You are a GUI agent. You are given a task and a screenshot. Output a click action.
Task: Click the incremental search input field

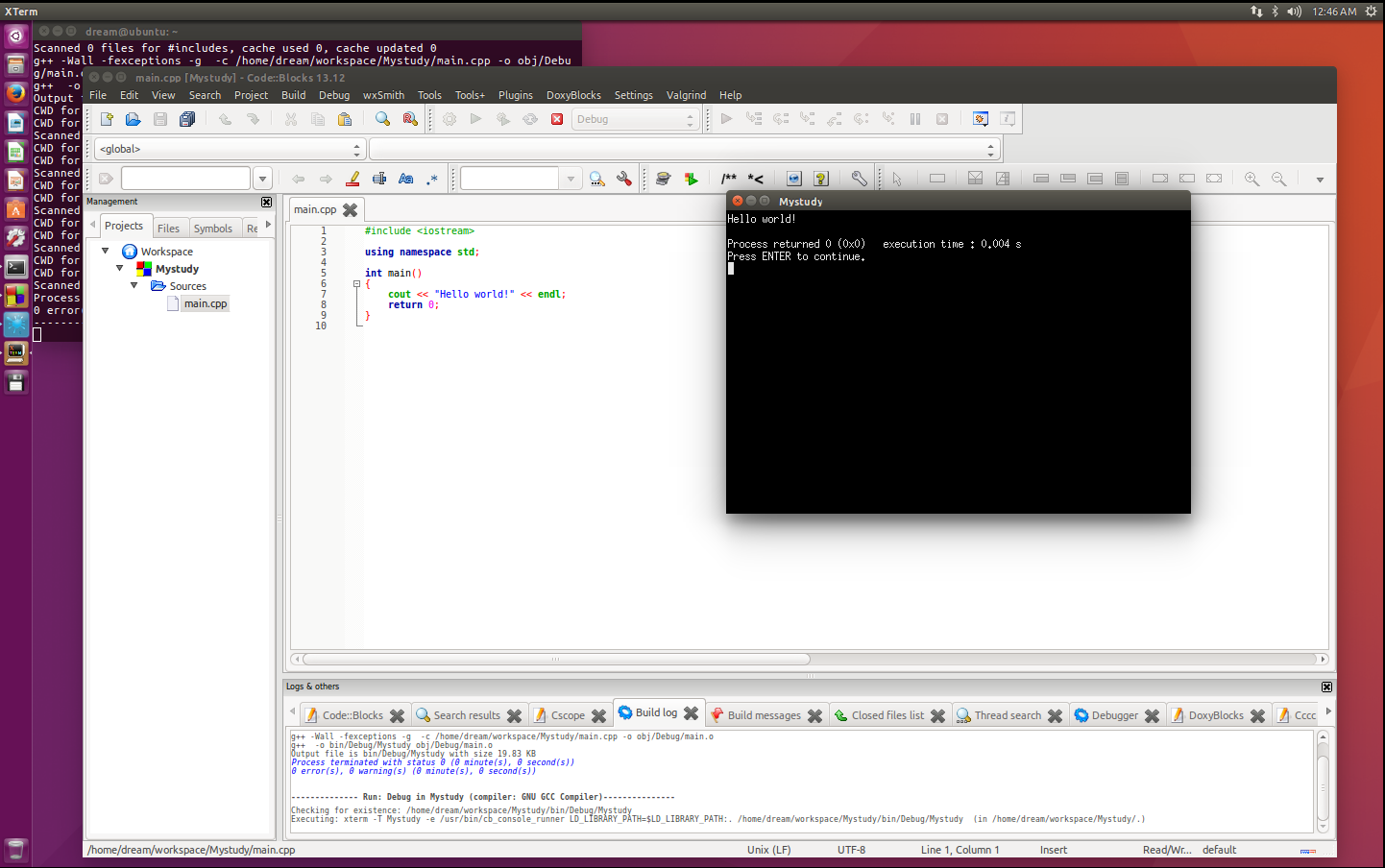[509, 179]
